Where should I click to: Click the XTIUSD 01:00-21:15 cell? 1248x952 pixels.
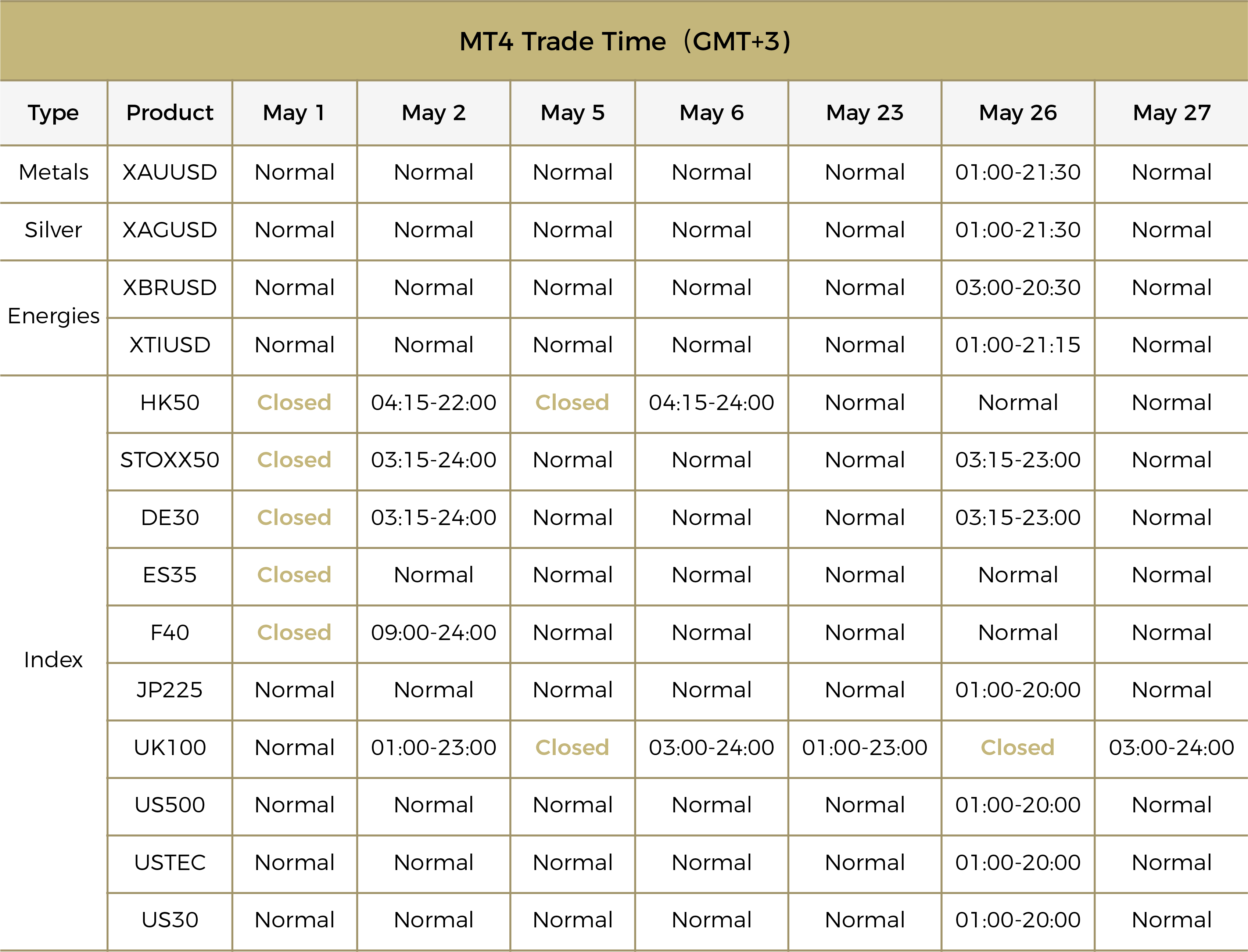point(1018,345)
